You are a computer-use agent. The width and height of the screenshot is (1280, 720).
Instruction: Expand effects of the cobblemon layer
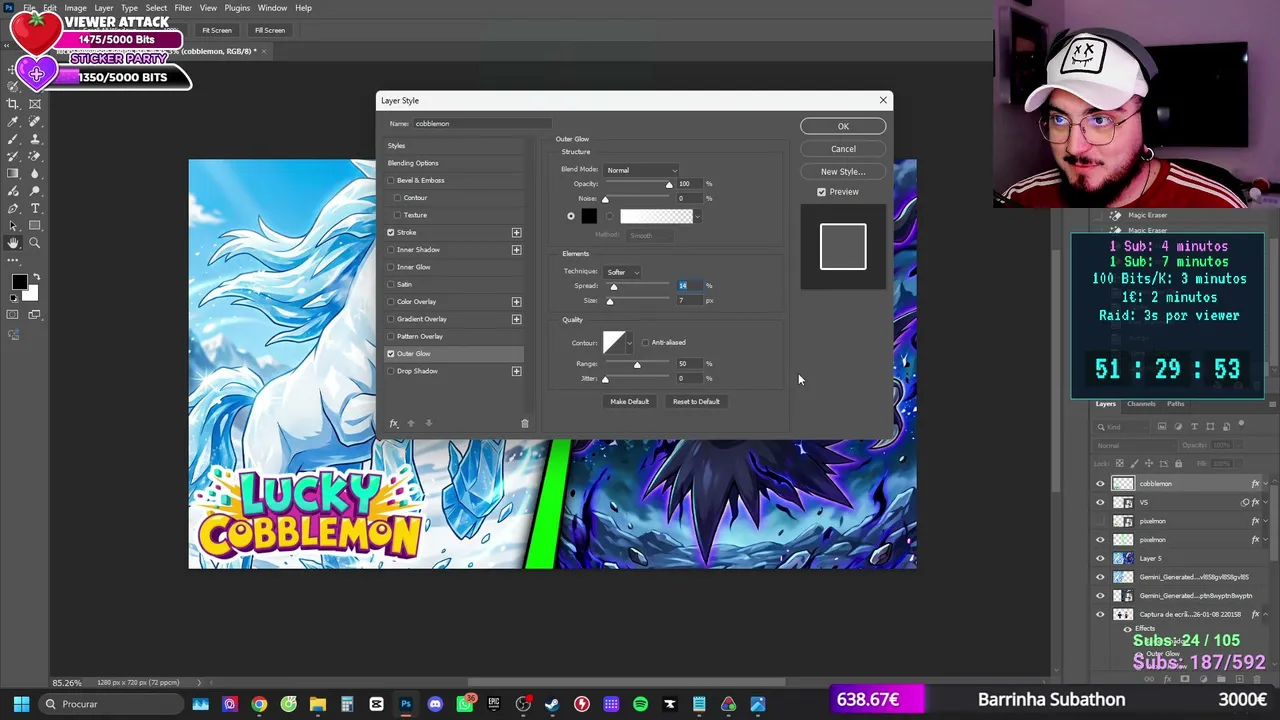[x=1266, y=484]
